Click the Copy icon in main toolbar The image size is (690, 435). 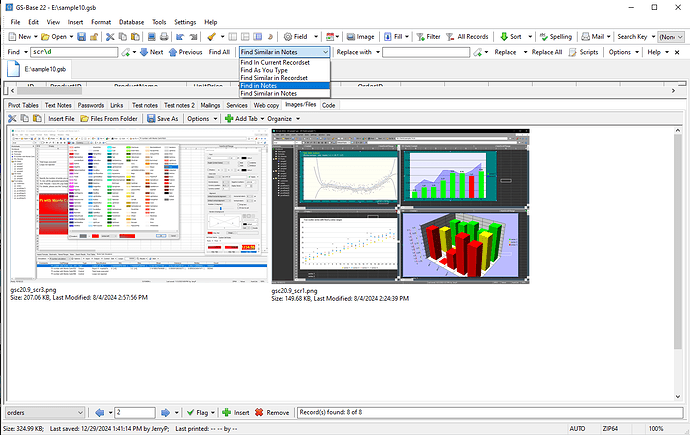(x=123, y=37)
